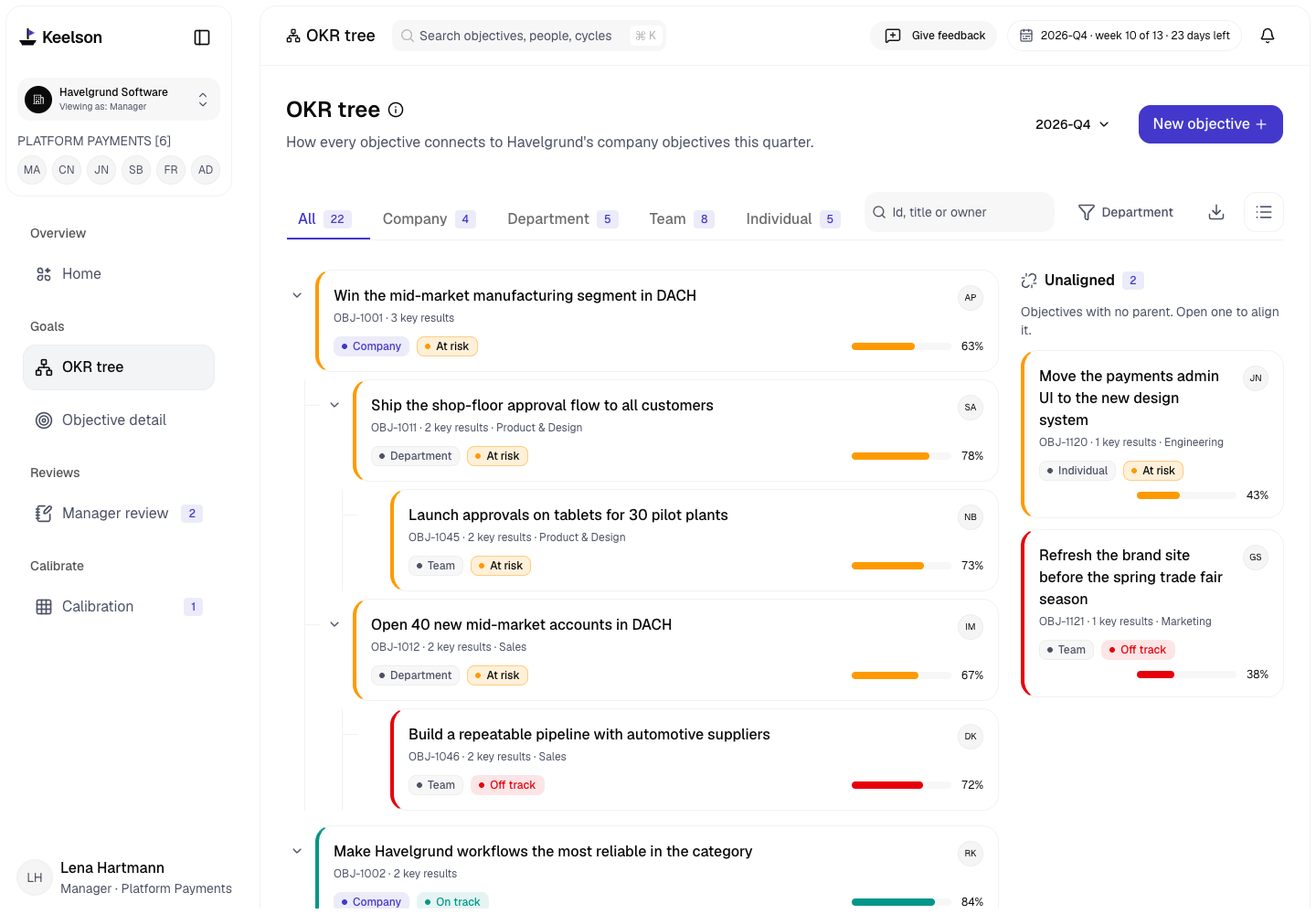Click the New objective button

coord(1210,124)
